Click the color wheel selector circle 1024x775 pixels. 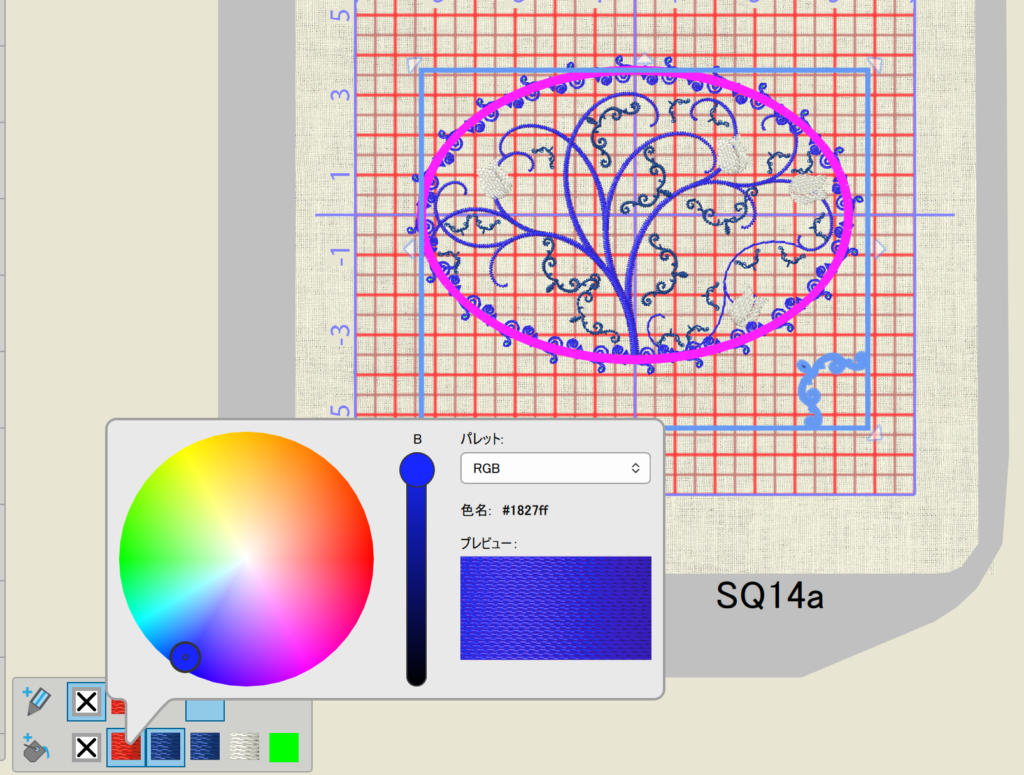pos(185,657)
